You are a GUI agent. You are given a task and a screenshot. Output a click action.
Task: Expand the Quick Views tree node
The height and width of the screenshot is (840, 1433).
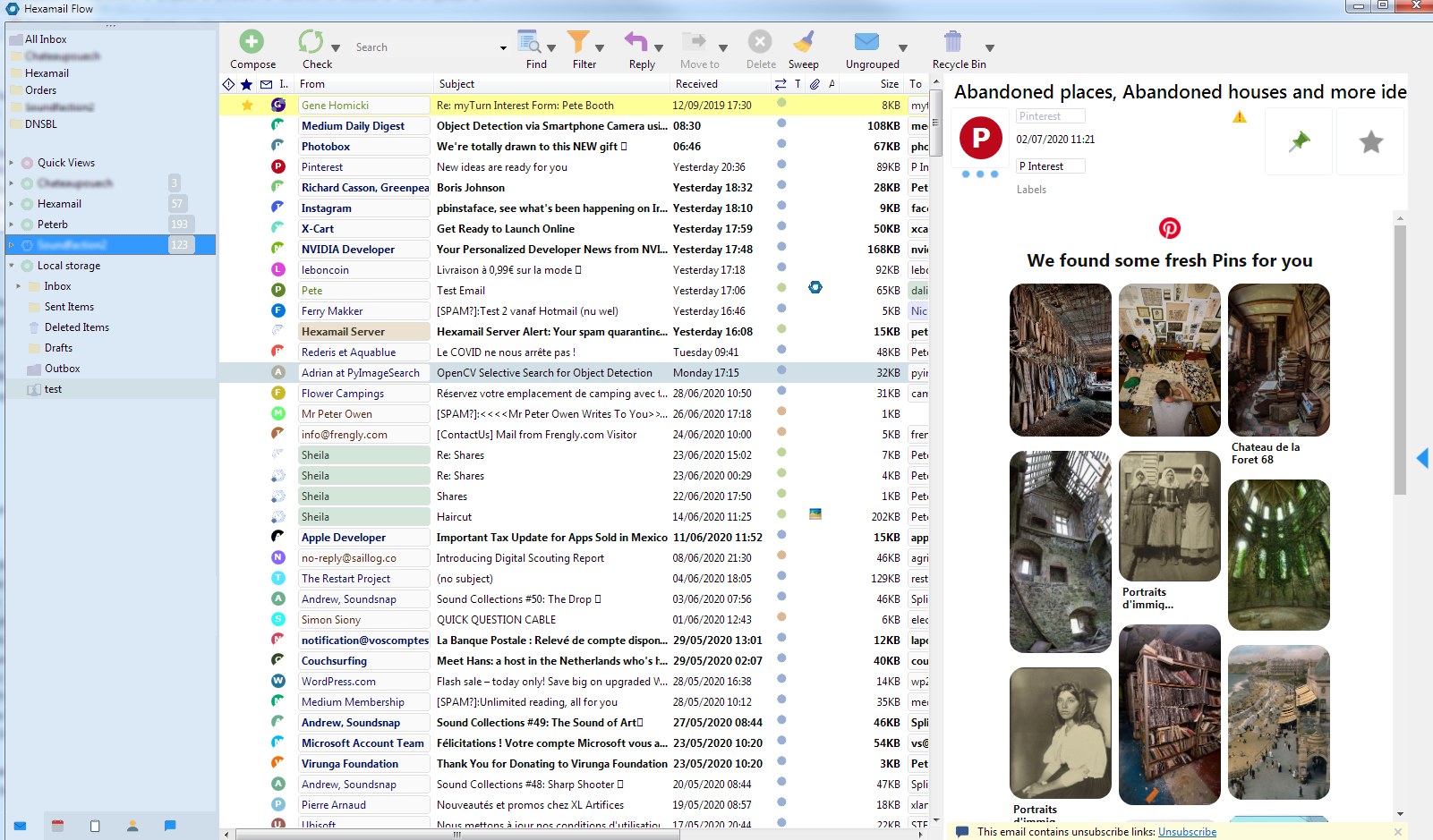click(12, 163)
